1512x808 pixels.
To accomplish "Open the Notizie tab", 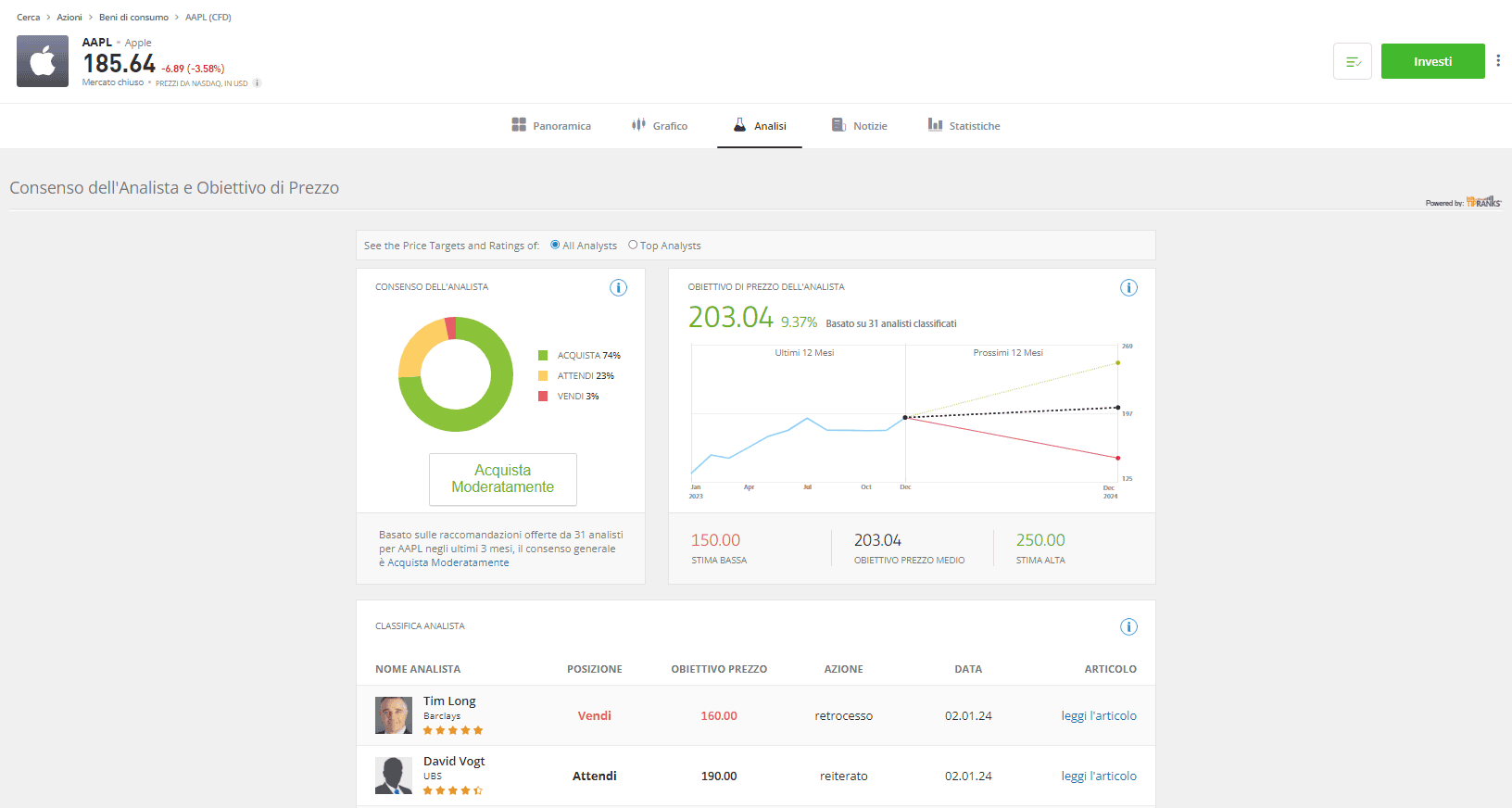I will [860, 126].
